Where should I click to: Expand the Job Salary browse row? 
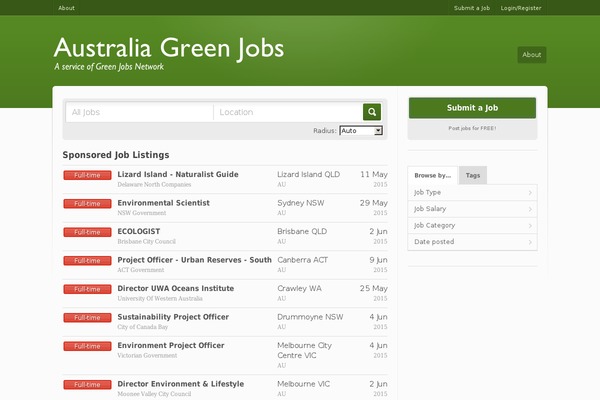tap(473, 209)
